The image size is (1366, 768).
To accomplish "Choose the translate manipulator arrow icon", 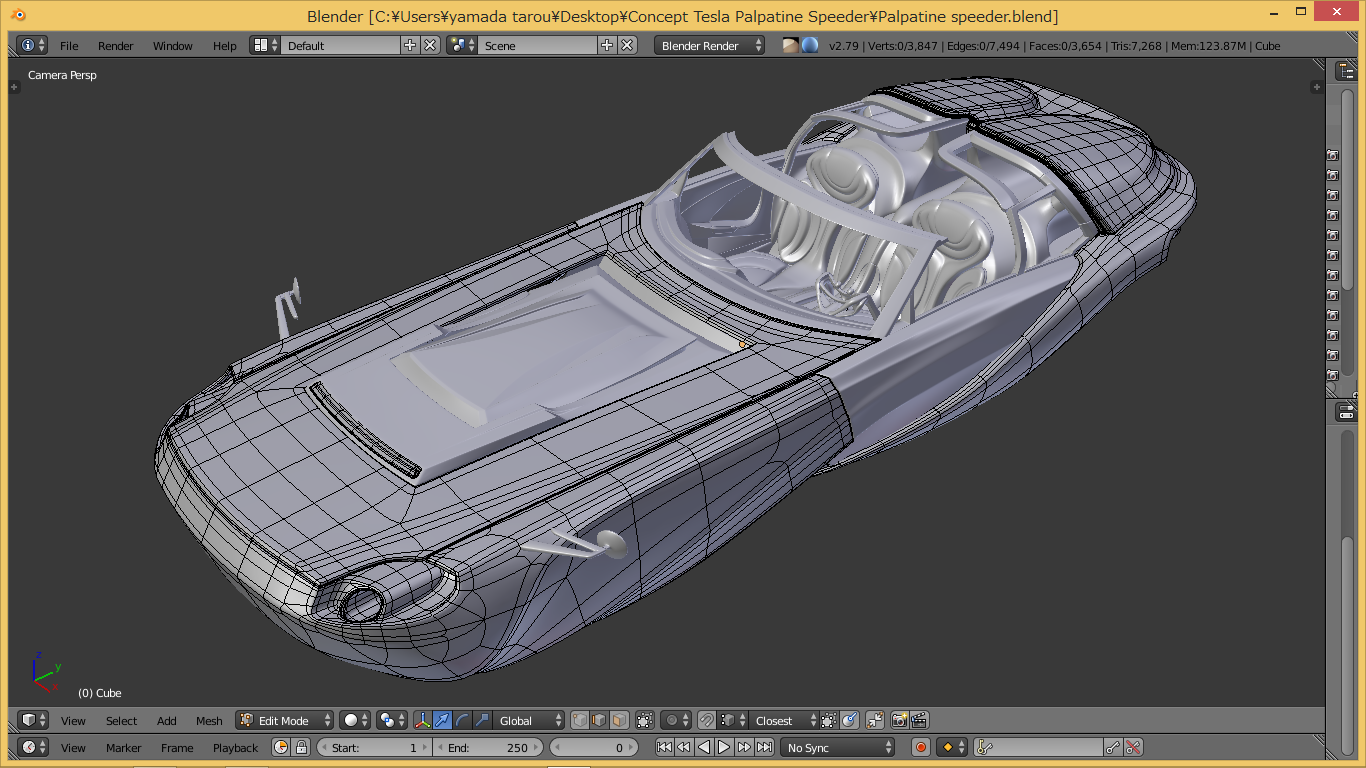I will point(442,720).
